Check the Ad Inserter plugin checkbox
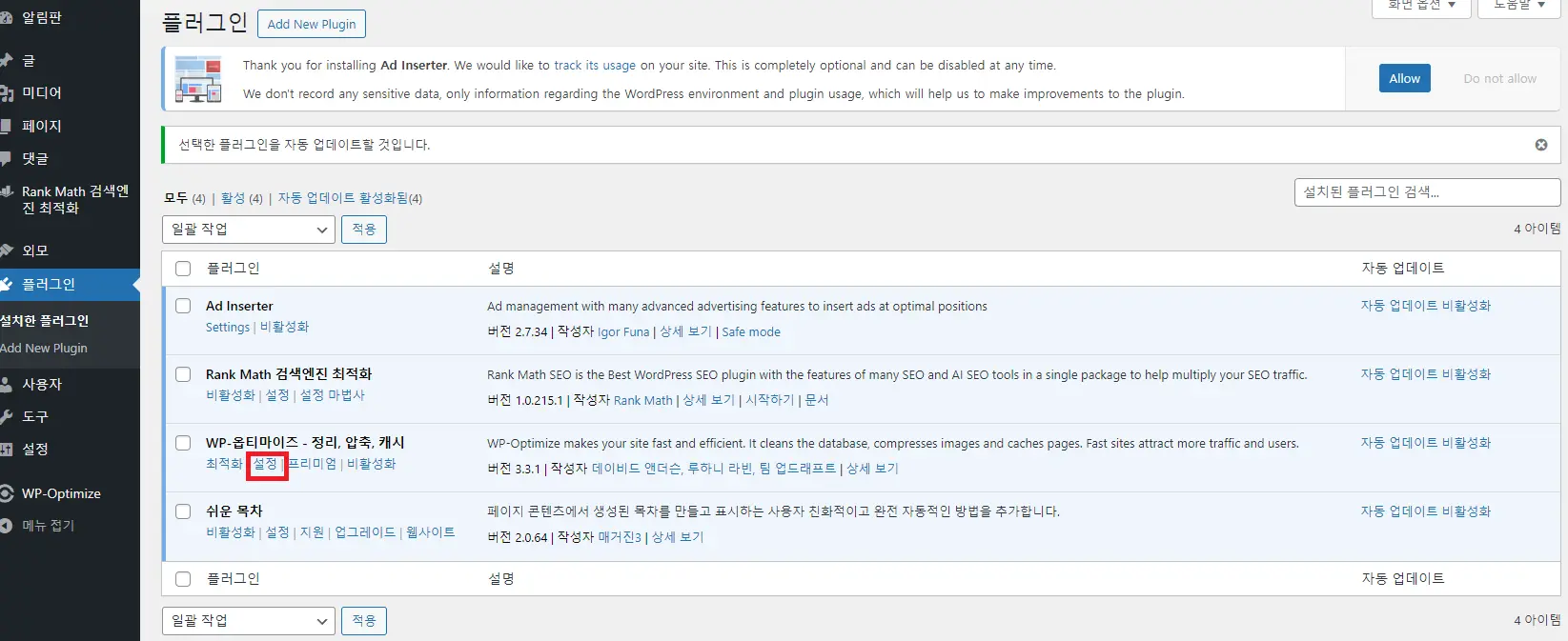1568x641 pixels. 183,306
